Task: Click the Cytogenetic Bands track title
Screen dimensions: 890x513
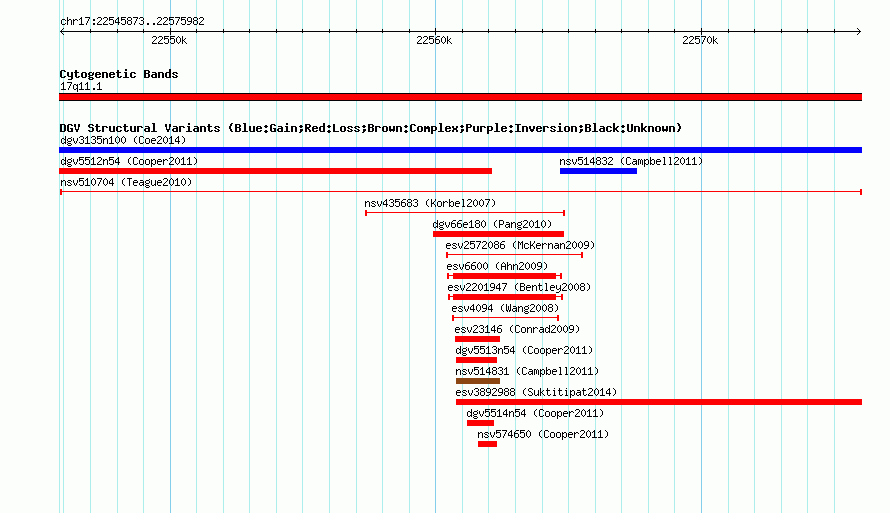Action: click(x=119, y=74)
